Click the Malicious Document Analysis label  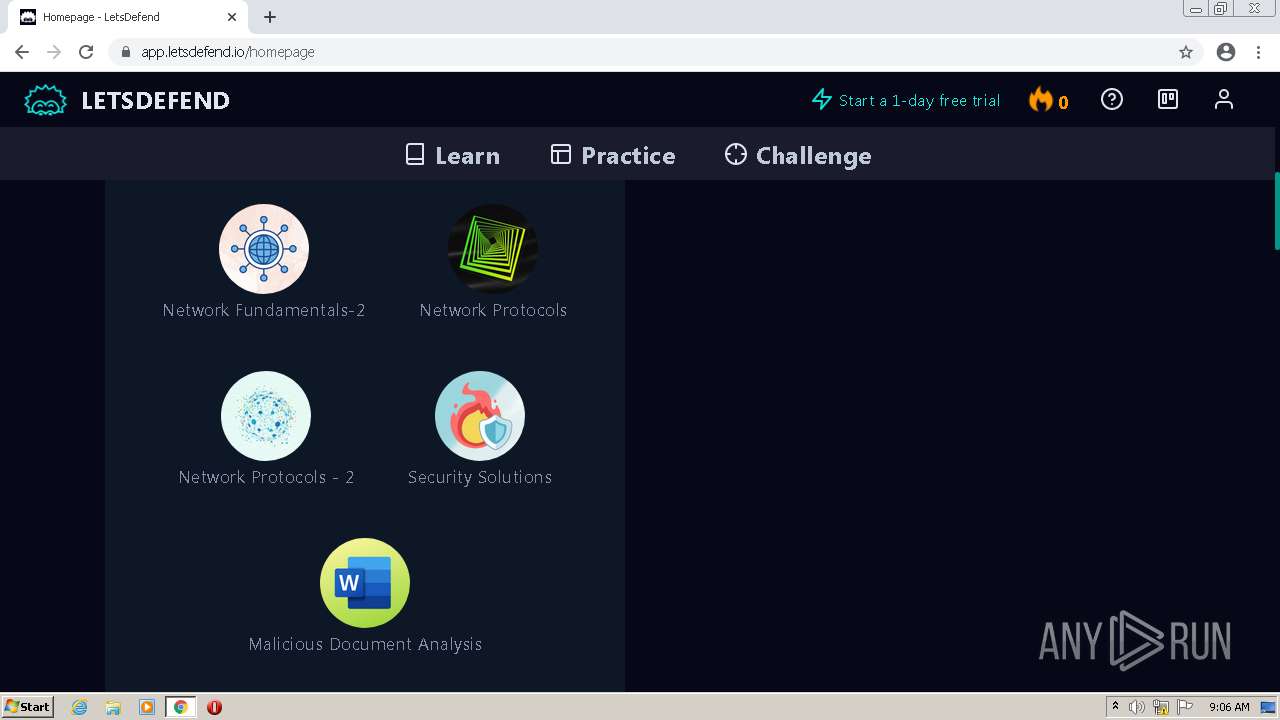click(365, 644)
